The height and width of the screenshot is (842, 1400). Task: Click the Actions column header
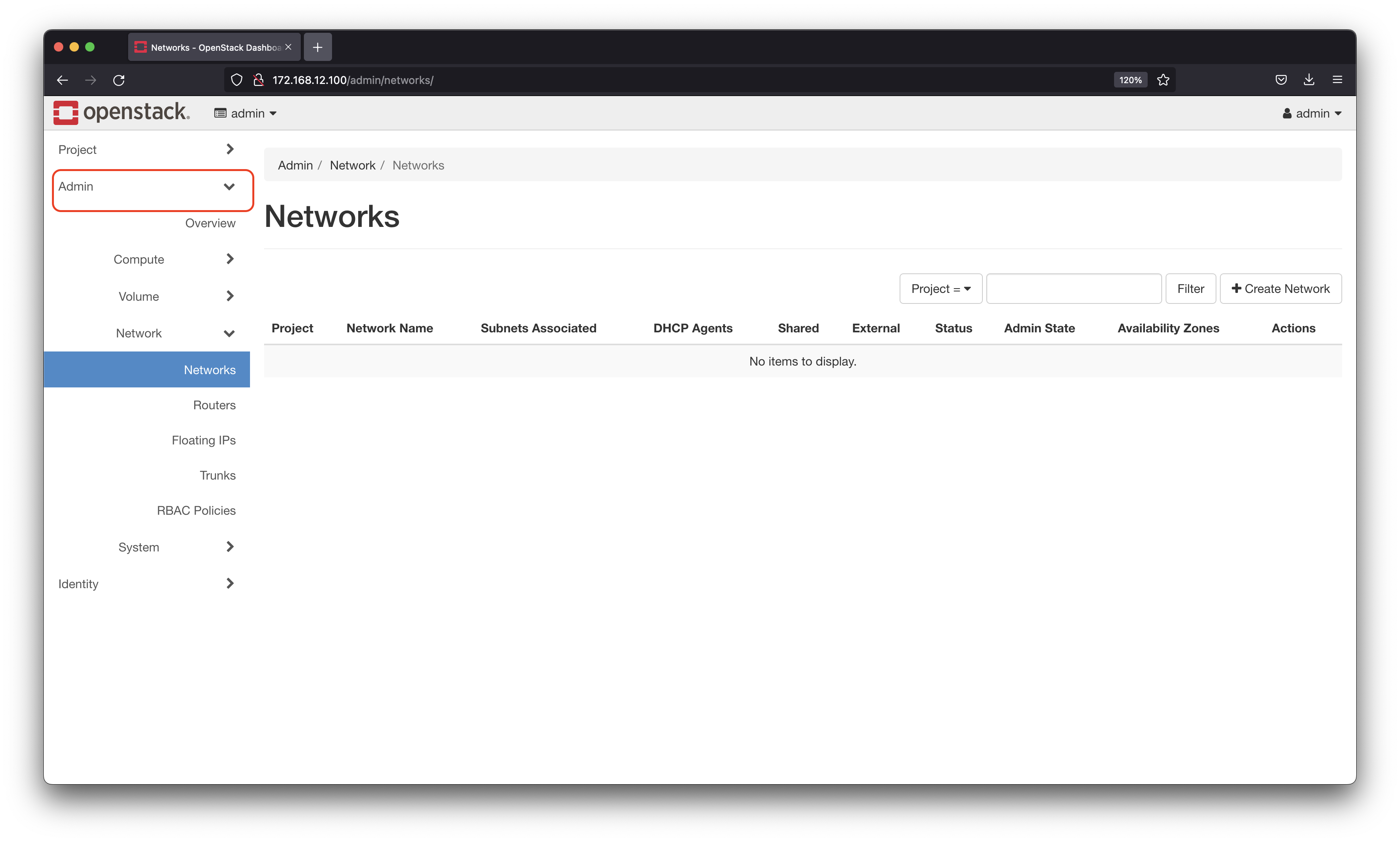[x=1293, y=328]
